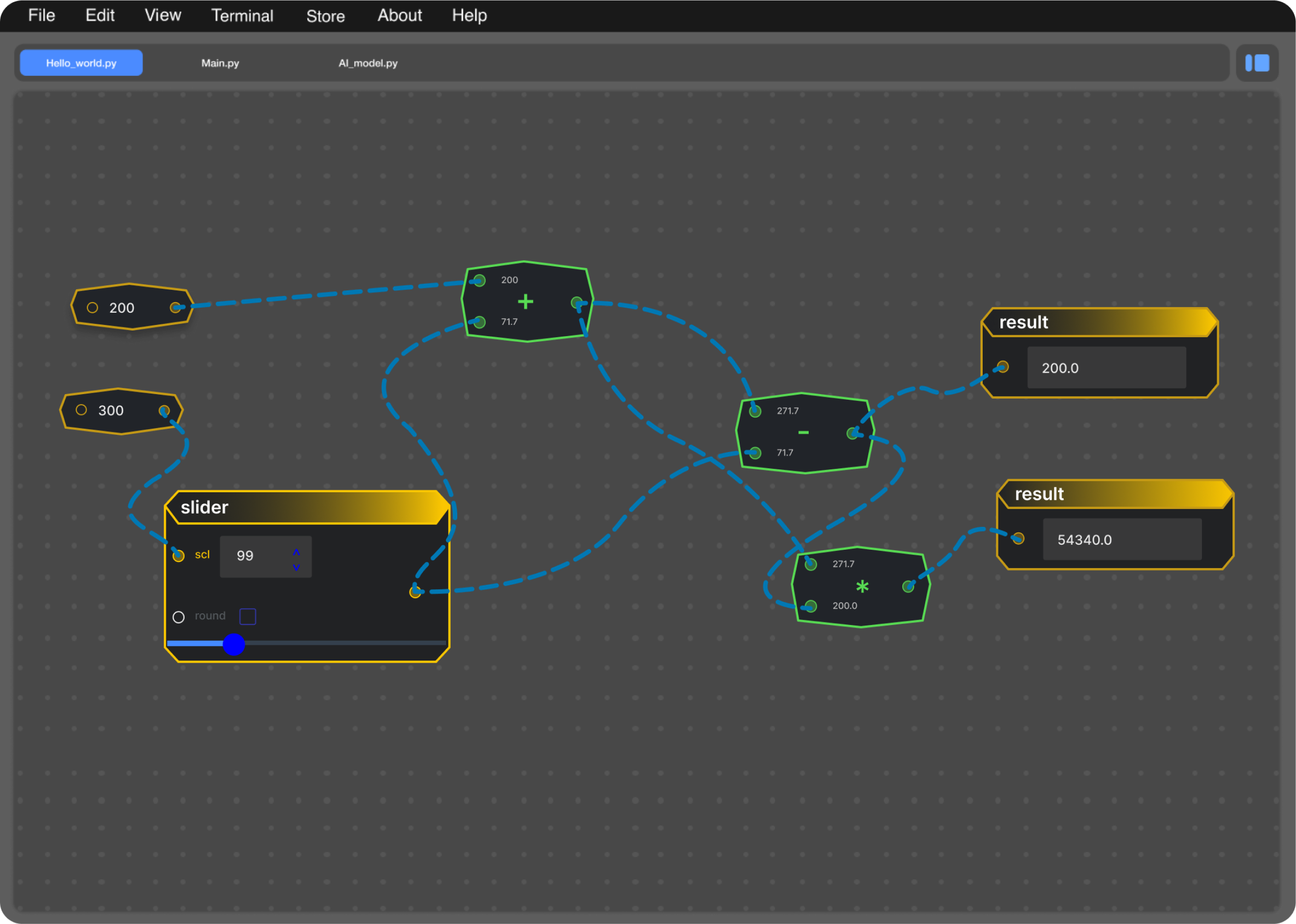Click the output port of the 200 node
The width and height of the screenshot is (1296, 924).
(175, 308)
